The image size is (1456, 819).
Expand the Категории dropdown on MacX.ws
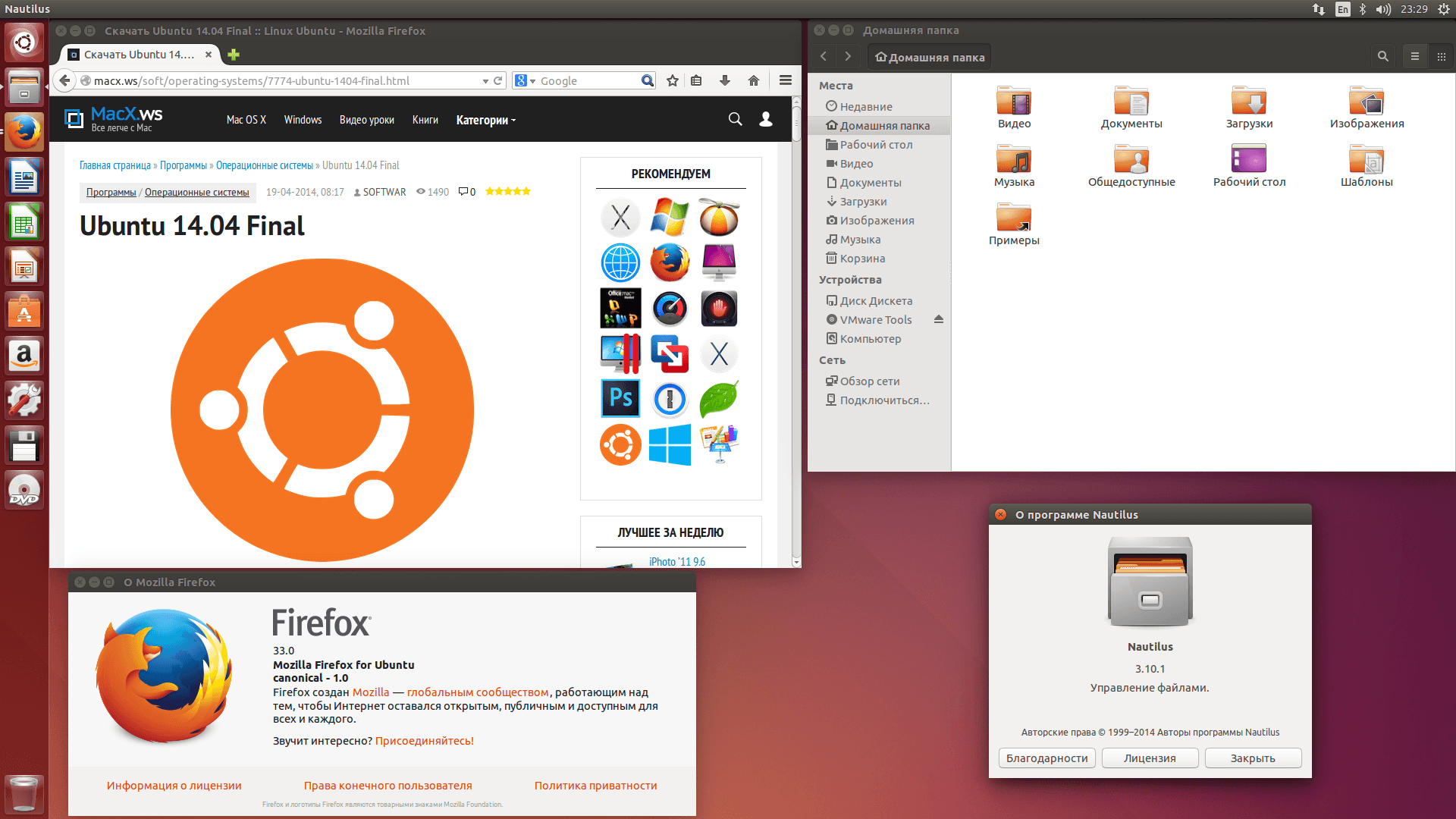[485, 120]
